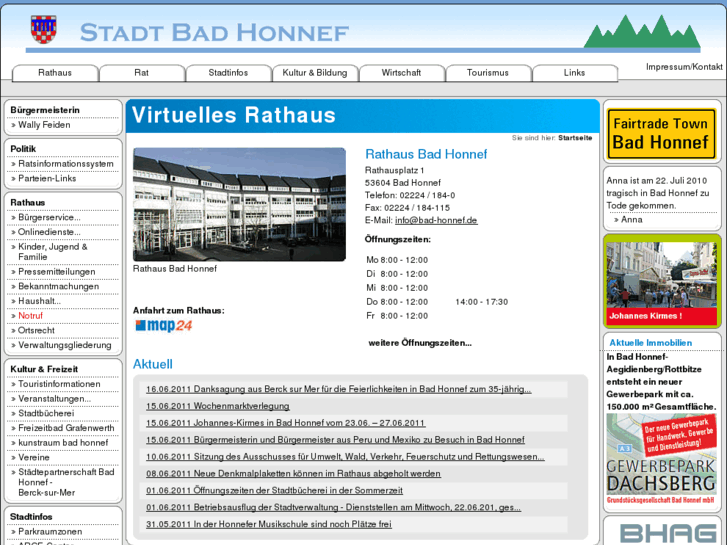Open Freizeitbad Grafenwerth link
This screenshot has height=545, width=727.
click(x=66, y=428)
